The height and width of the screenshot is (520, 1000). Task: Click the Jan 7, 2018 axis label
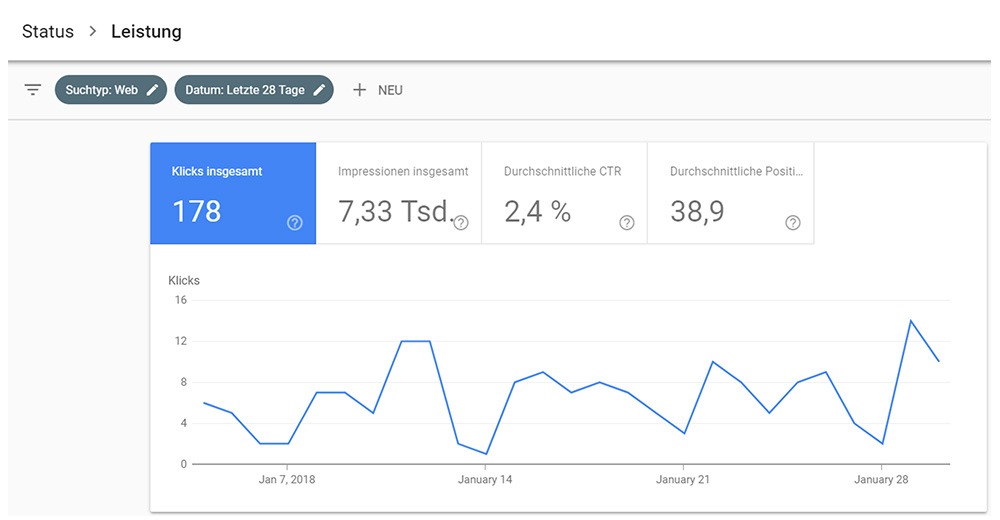coord(287,479)
